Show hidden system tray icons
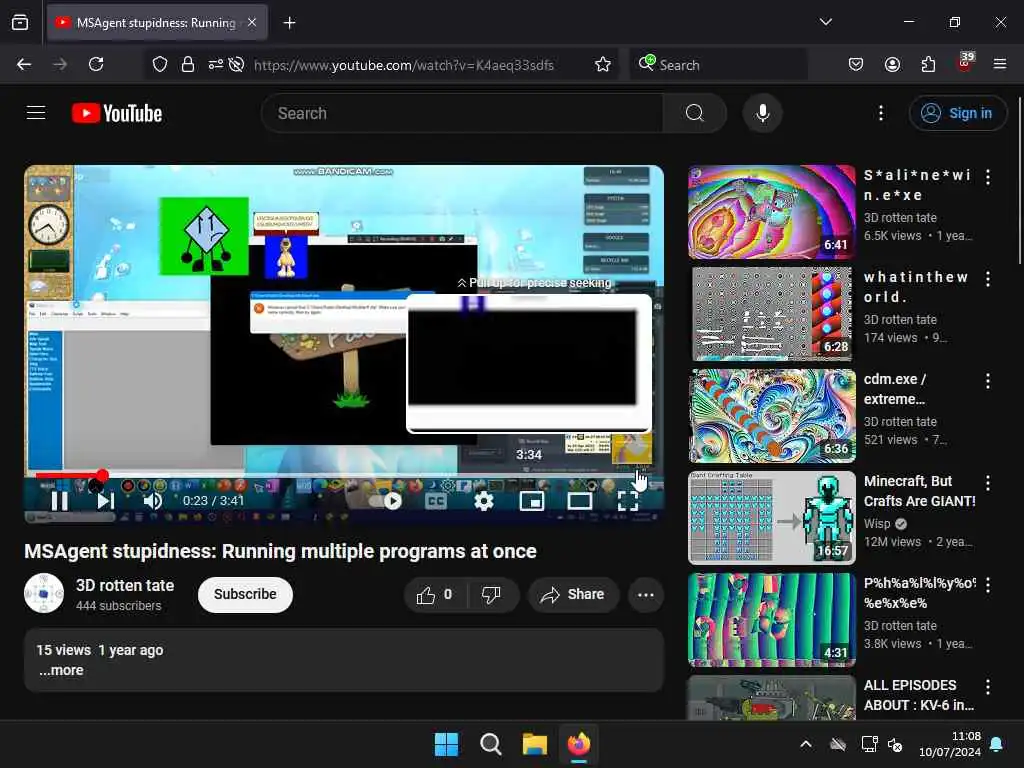The height and width of the screenshot is (768, 1024). click(806, 744)
